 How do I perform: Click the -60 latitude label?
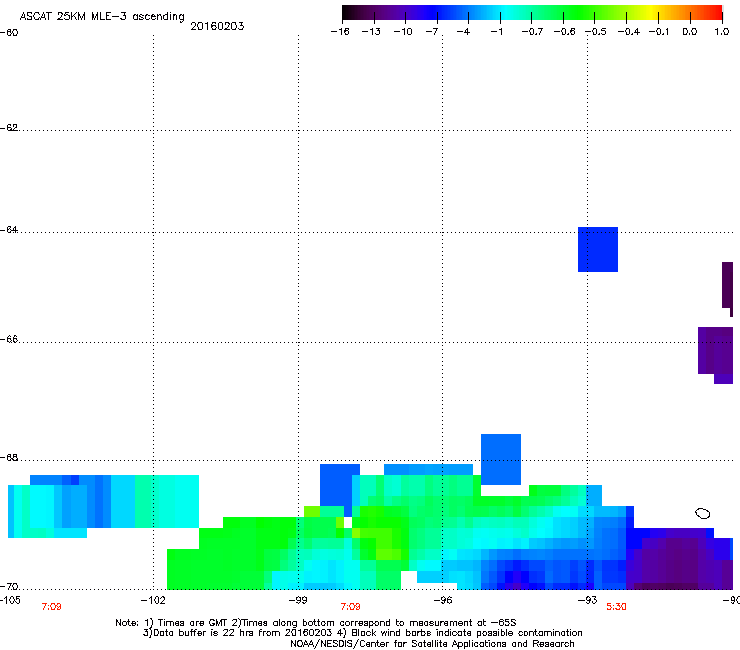[x=9, y=33]
